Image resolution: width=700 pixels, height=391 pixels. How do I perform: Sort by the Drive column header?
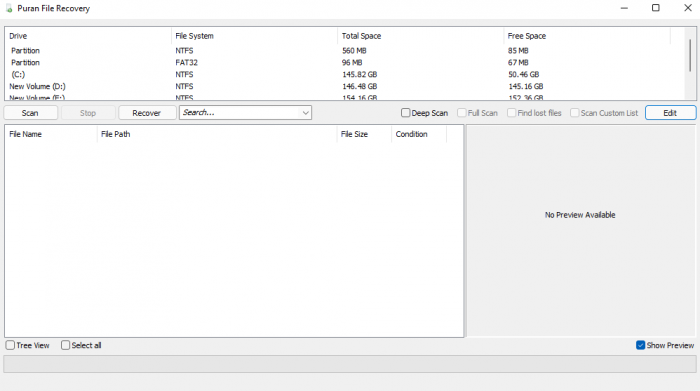[x=88, y=36]
